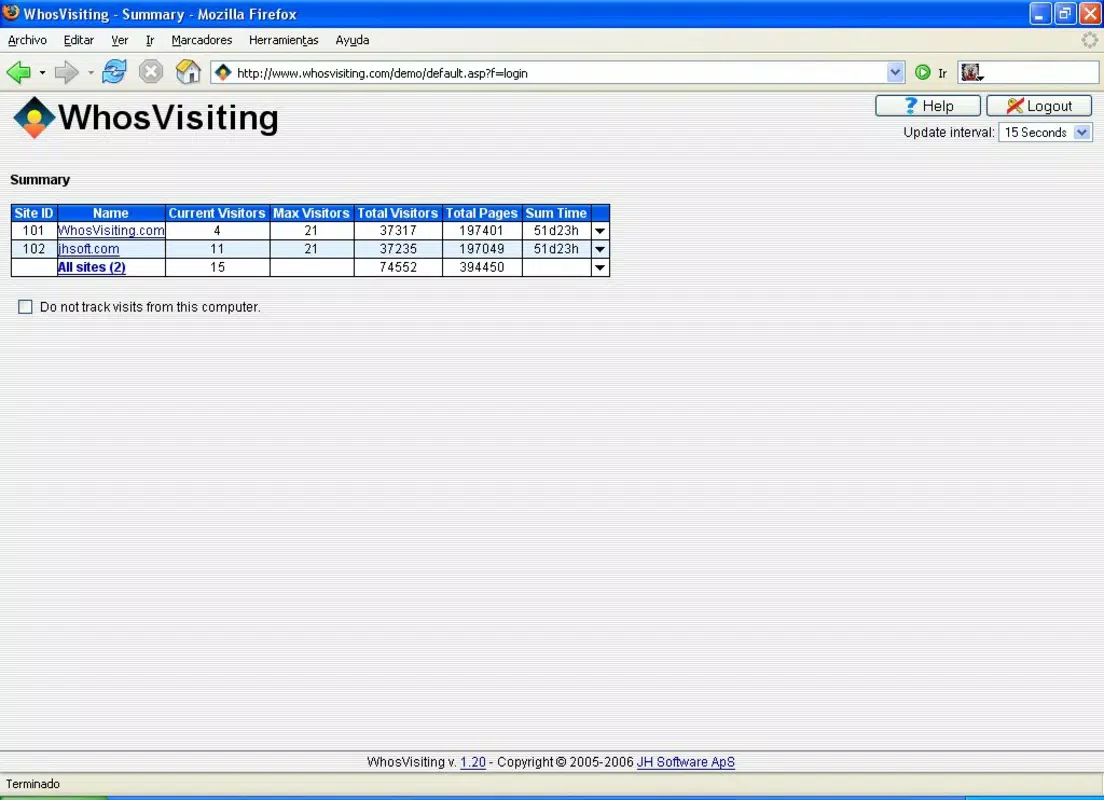Open the address bar URL history dropdown
This screenshot has width=1104, height=800.
coord(895,72)
